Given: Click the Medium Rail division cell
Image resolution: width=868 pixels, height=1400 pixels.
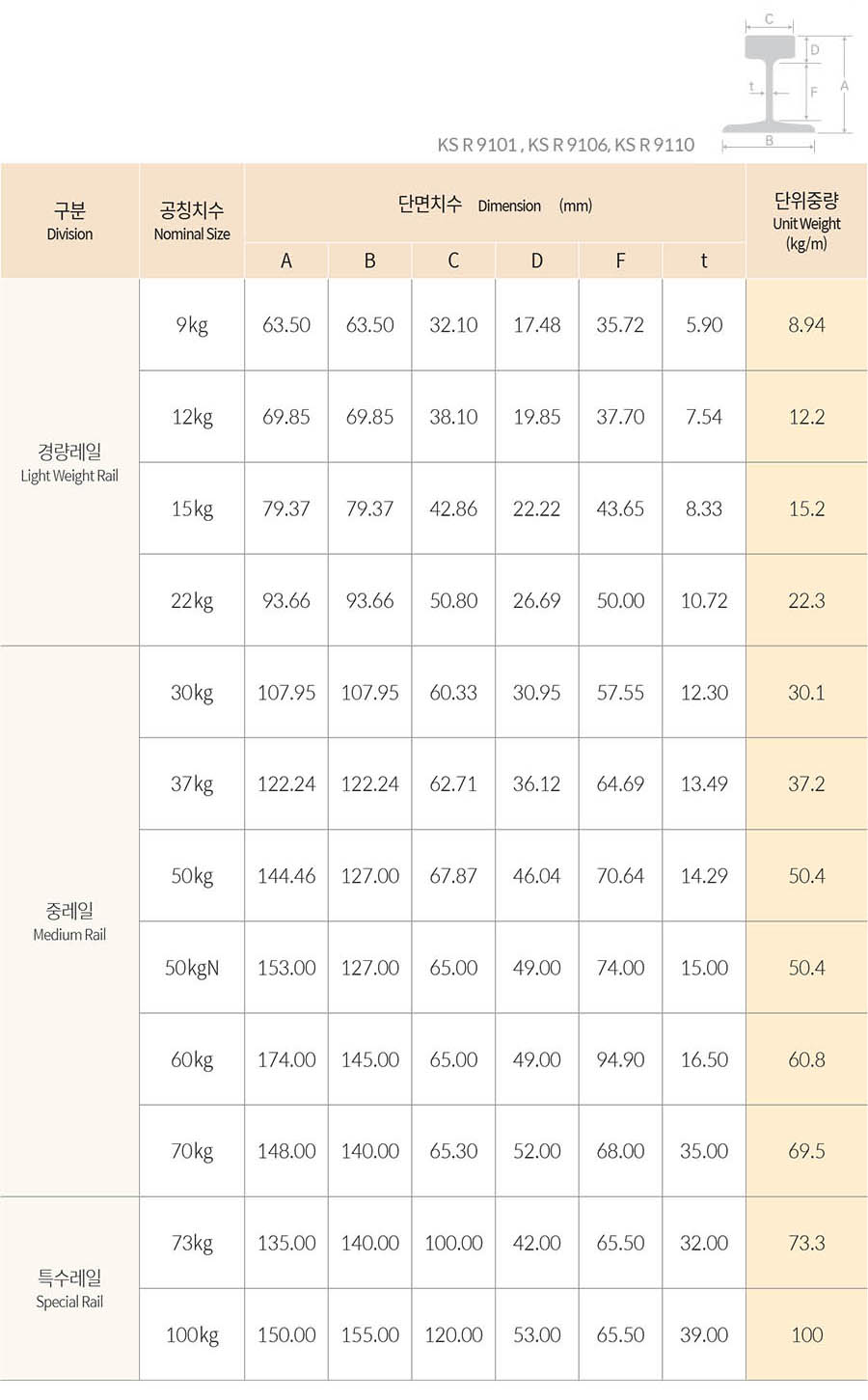Looking at the screenshot, I should pos(69,921).
